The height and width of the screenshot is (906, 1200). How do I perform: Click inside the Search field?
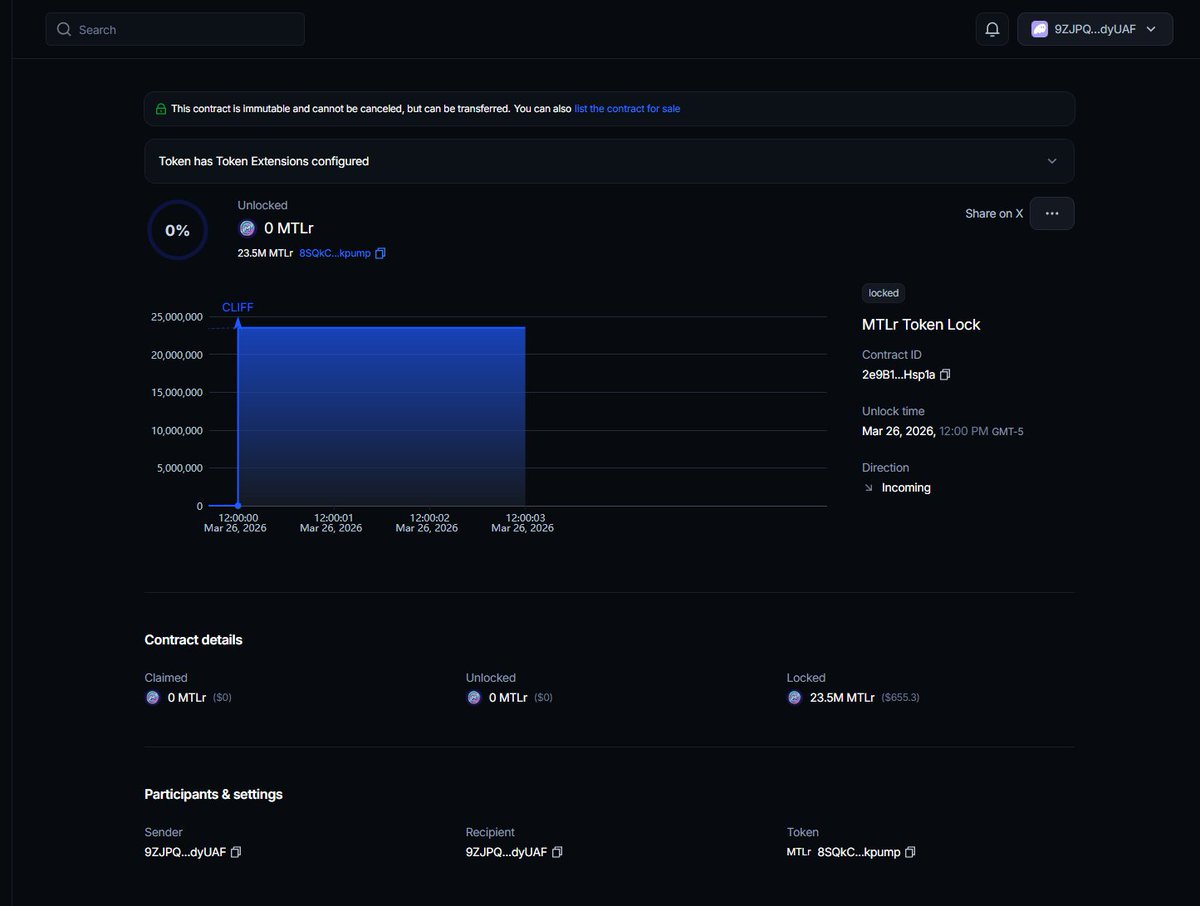(175, 29)
